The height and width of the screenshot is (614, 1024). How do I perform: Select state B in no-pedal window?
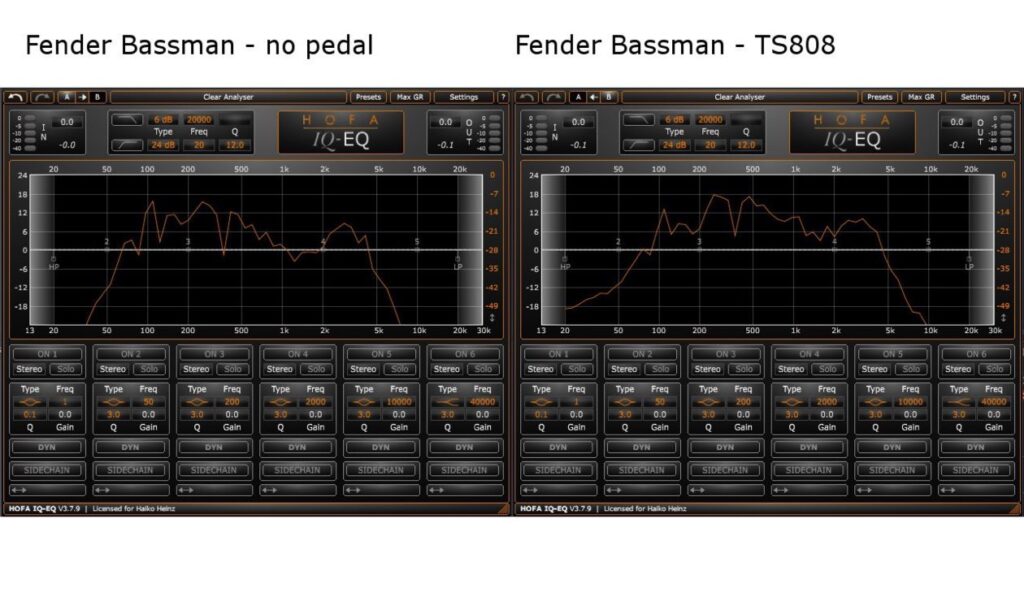pos(97,97)
